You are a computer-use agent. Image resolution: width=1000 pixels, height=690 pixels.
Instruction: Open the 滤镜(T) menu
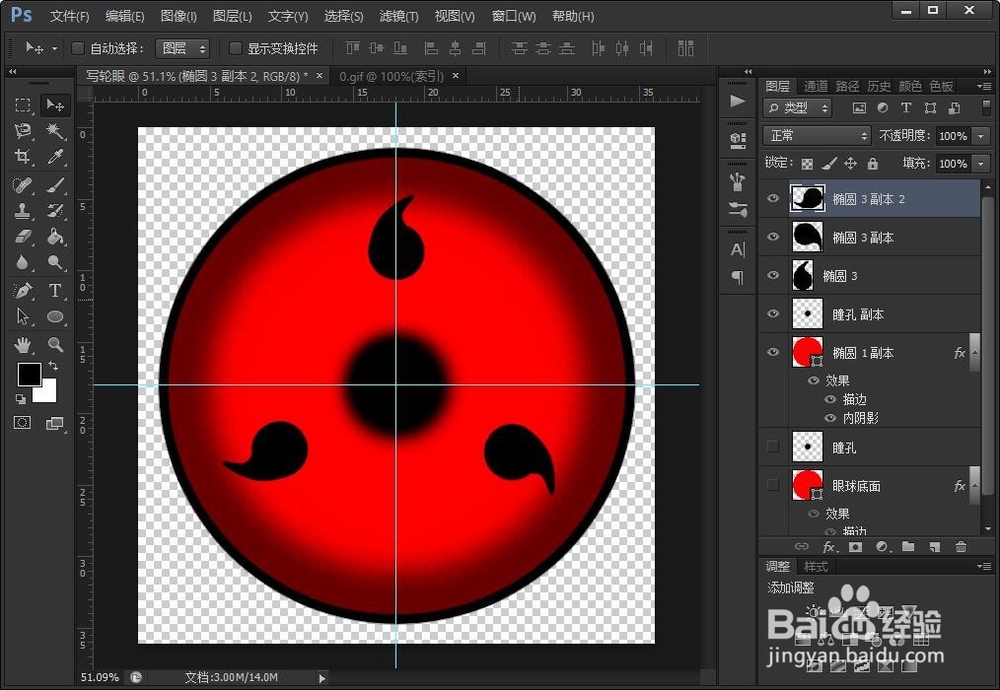click(399, 16)
